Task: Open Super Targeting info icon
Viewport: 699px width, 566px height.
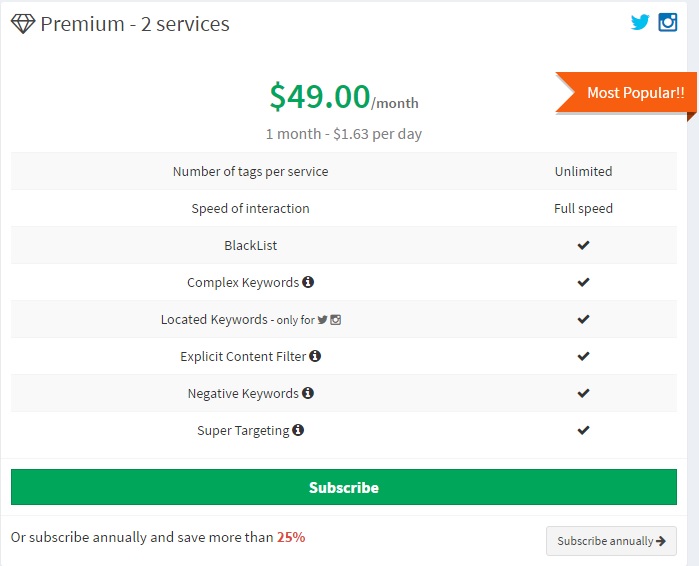Action: point(298,430)
